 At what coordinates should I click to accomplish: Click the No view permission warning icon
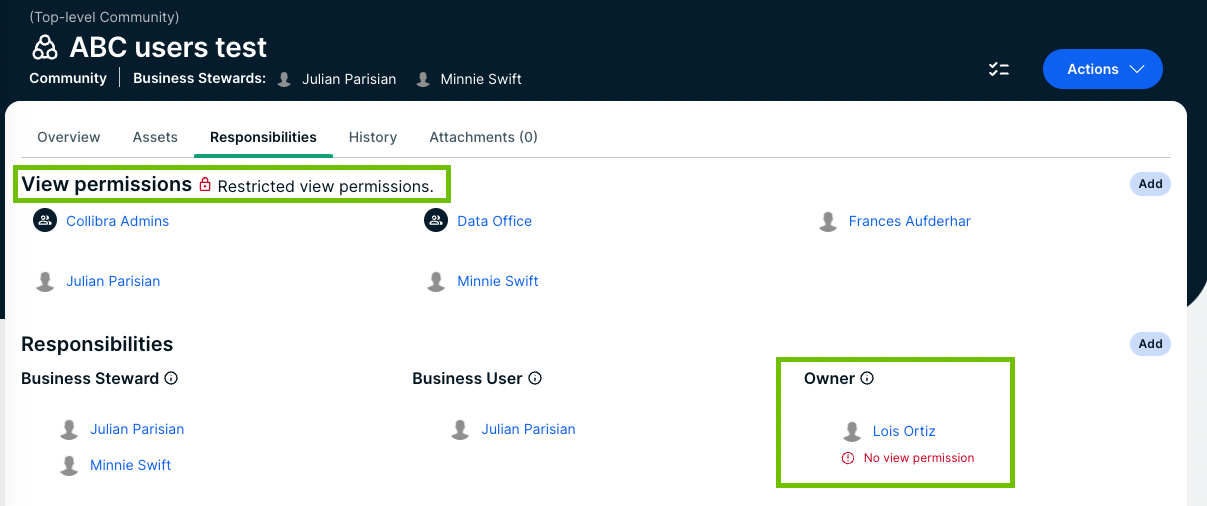pyautogui.click(x=848, y=458)
